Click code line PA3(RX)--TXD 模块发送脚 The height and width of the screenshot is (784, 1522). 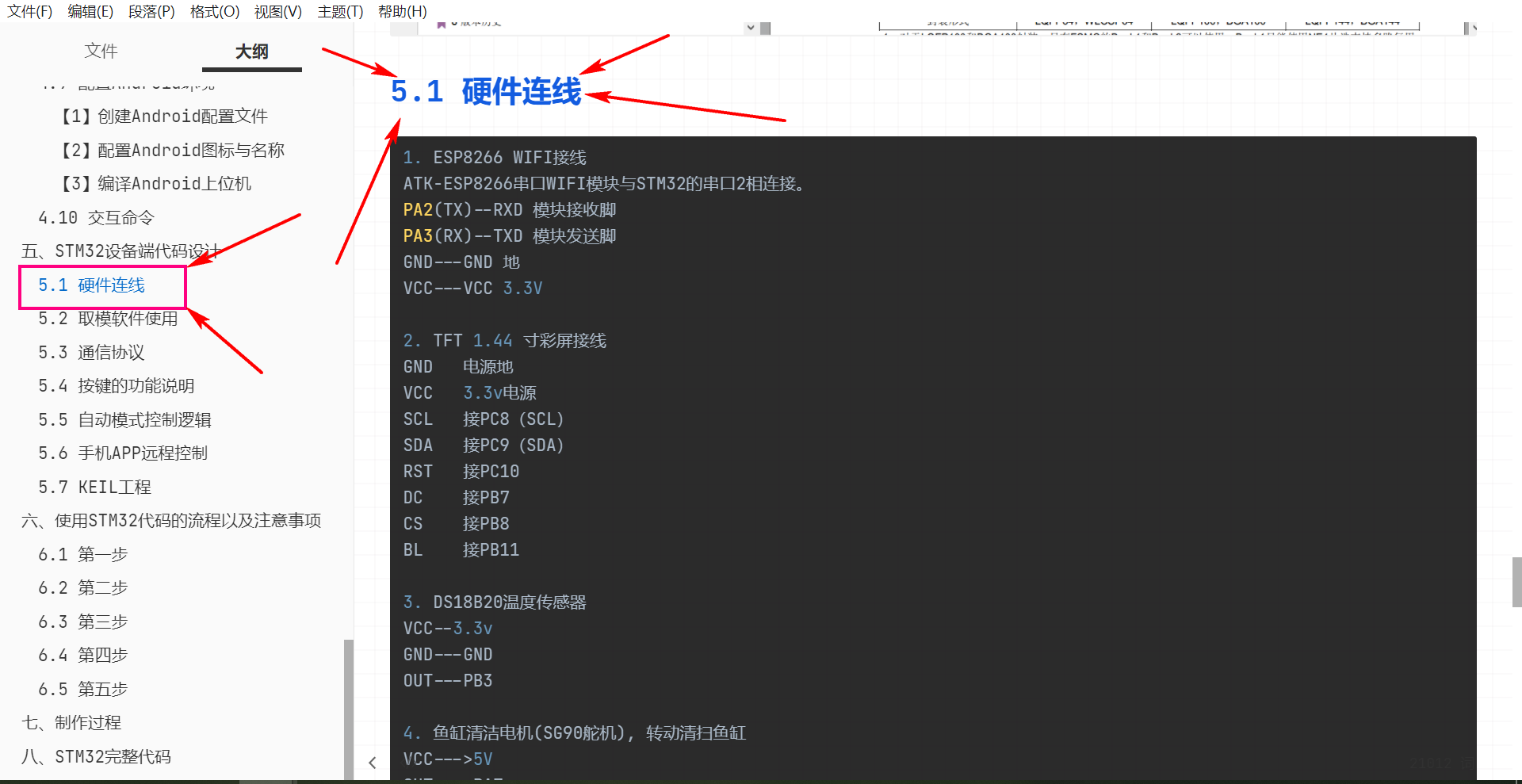click(x=510, y=236)
